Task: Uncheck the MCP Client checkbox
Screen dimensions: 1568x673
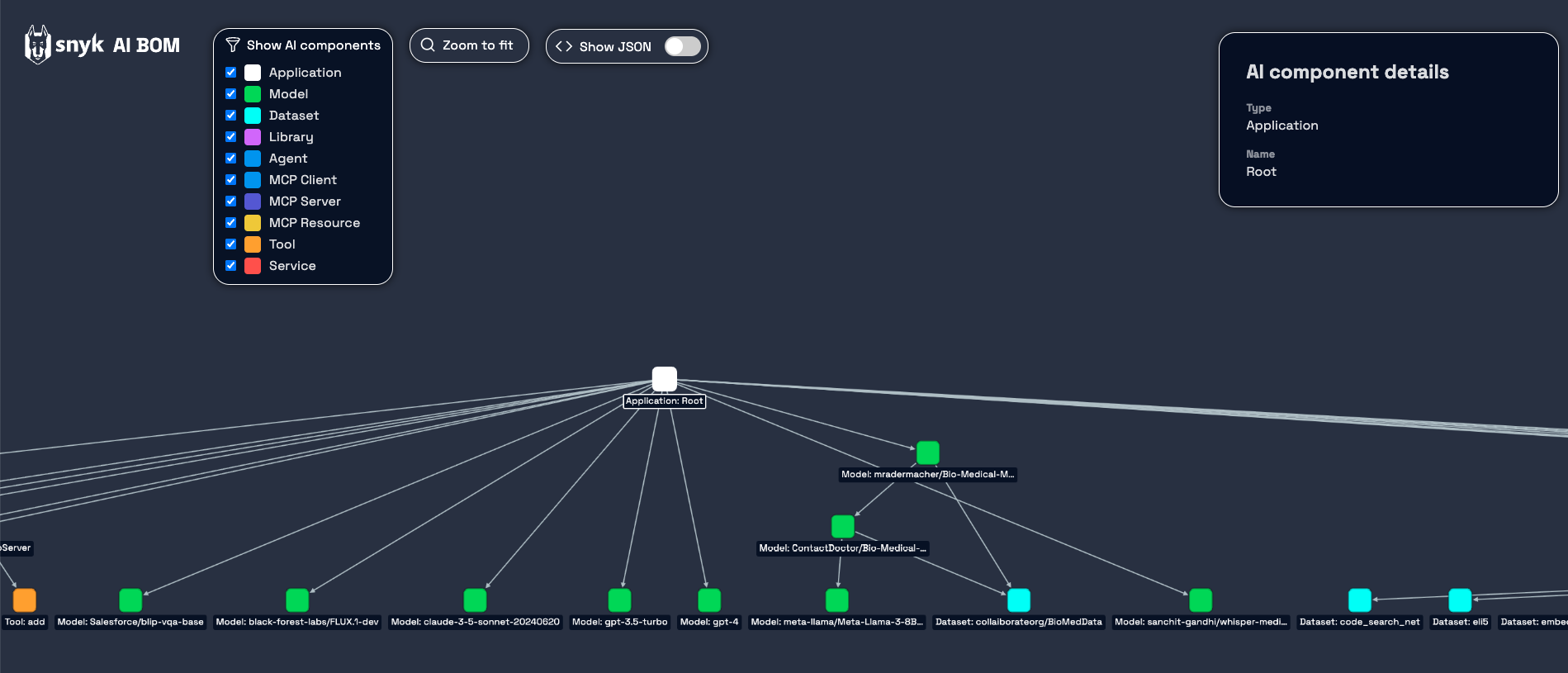Action: point(231,180)
